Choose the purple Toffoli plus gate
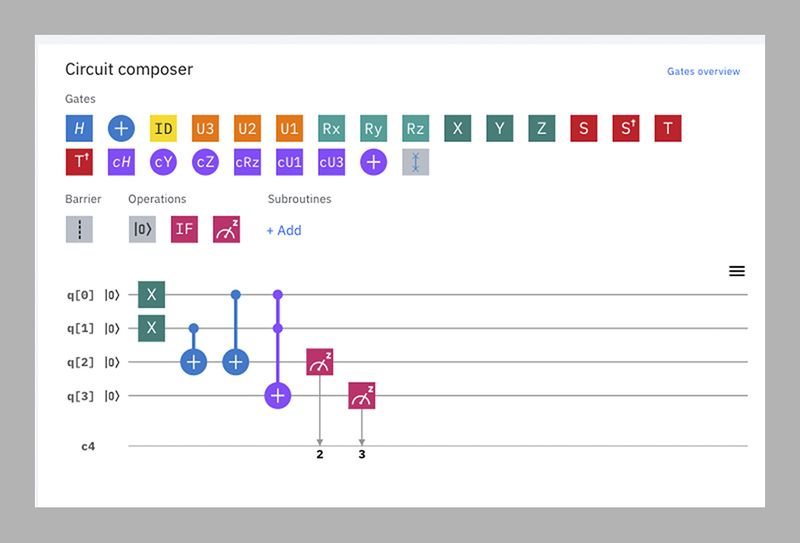Screen dimensions: 800x543 [373, 162]
